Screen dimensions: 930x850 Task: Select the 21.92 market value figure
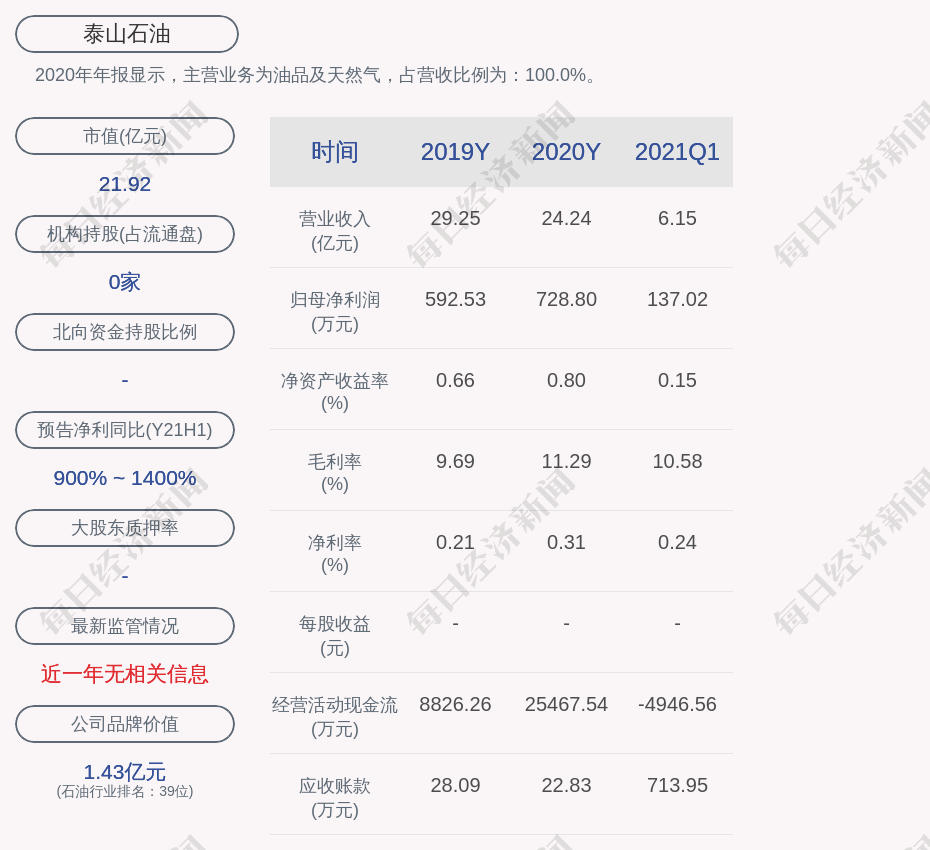pos(125,184)
